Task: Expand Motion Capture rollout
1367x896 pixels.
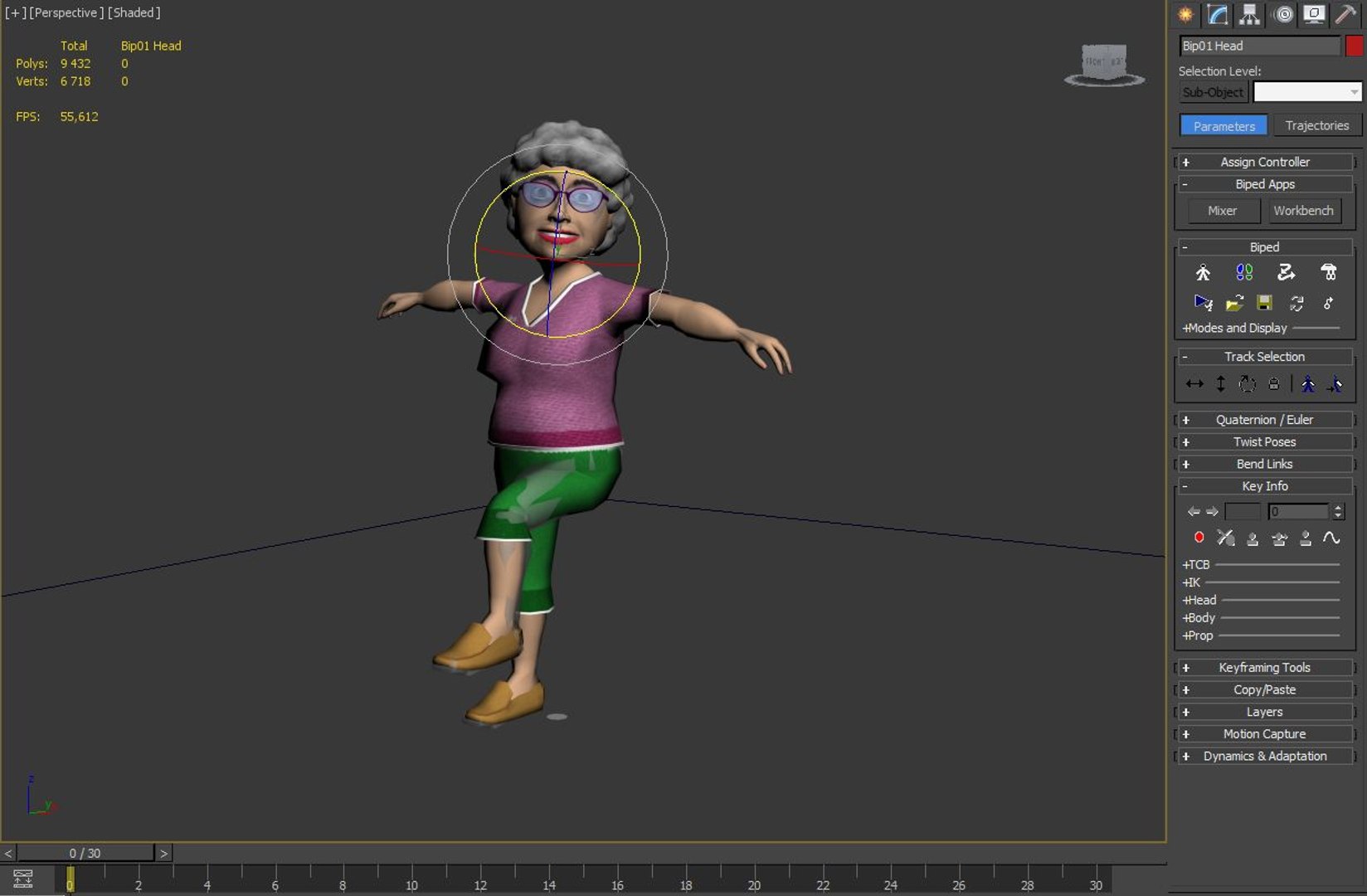Action: click(x=1265, y=734)
